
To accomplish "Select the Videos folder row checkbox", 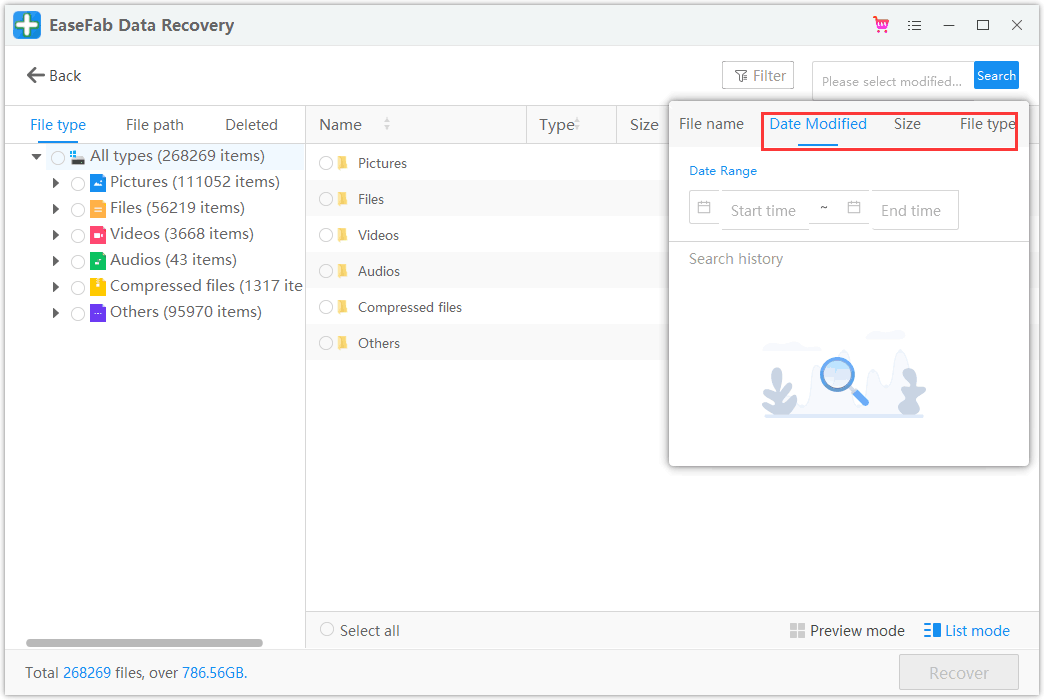I will click(326, 234).
